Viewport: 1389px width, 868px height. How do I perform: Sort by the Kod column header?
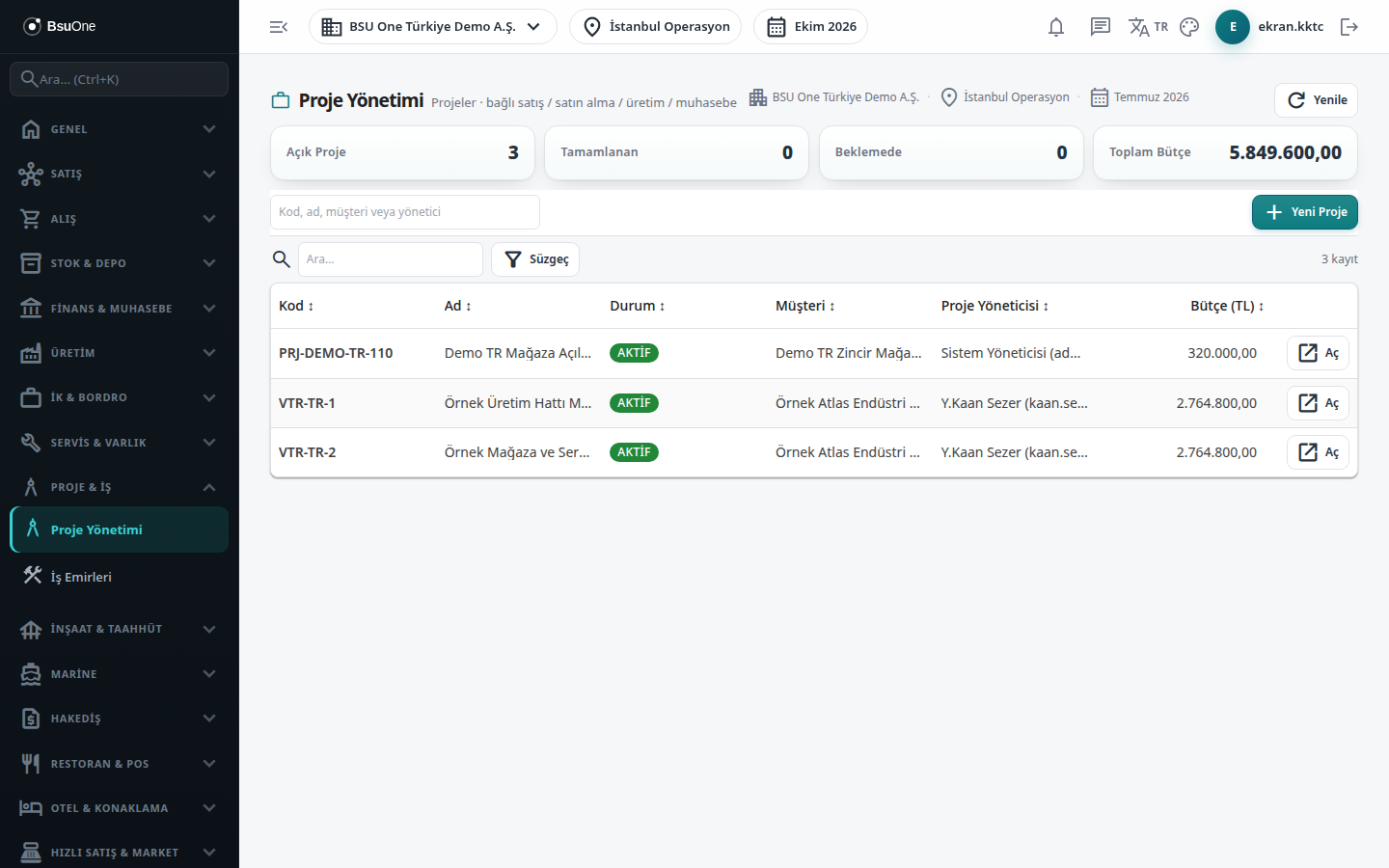(296, 306)
